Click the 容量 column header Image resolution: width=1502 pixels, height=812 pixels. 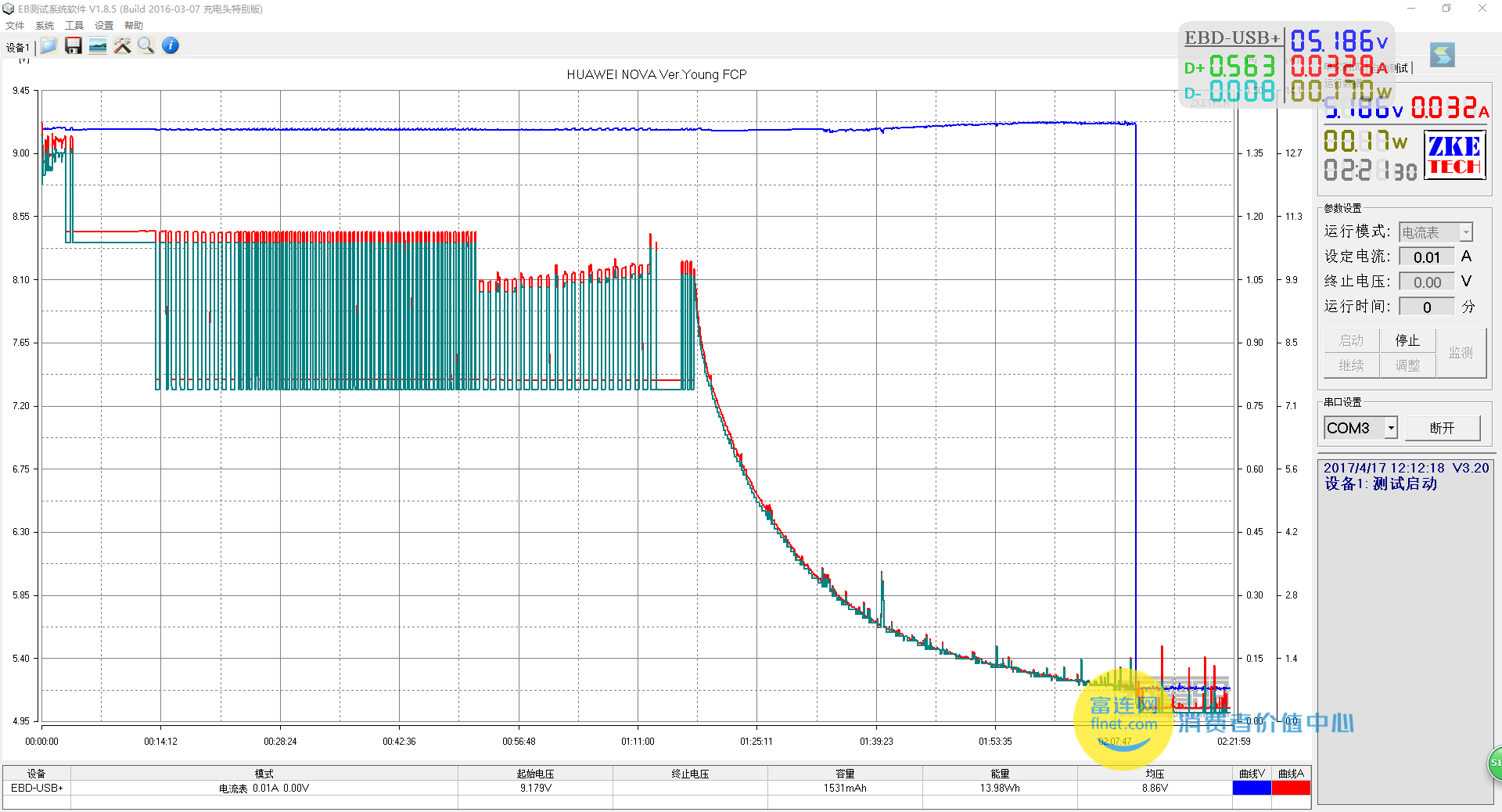845,774
